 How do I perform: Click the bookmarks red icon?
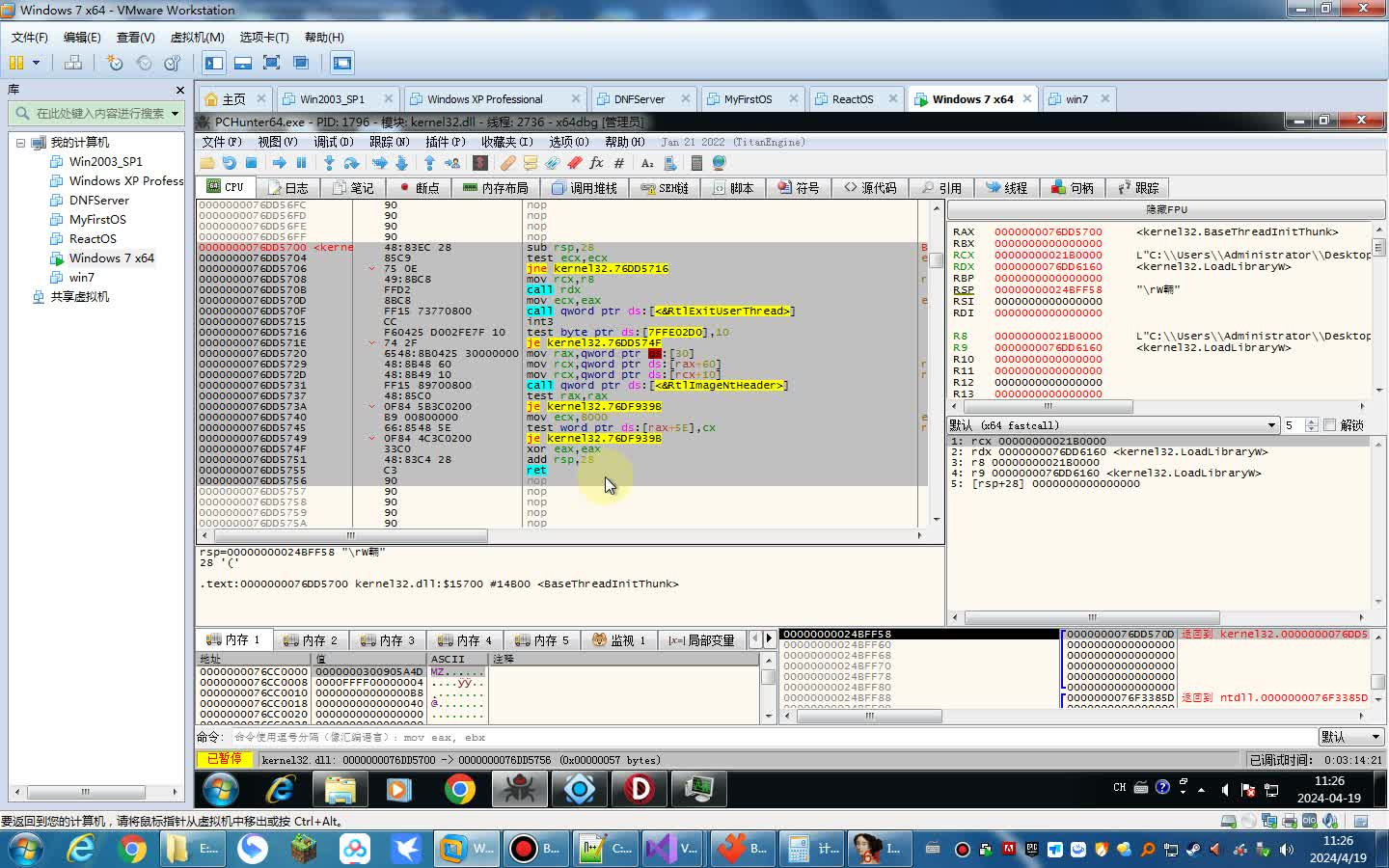[x=575, y=163]
